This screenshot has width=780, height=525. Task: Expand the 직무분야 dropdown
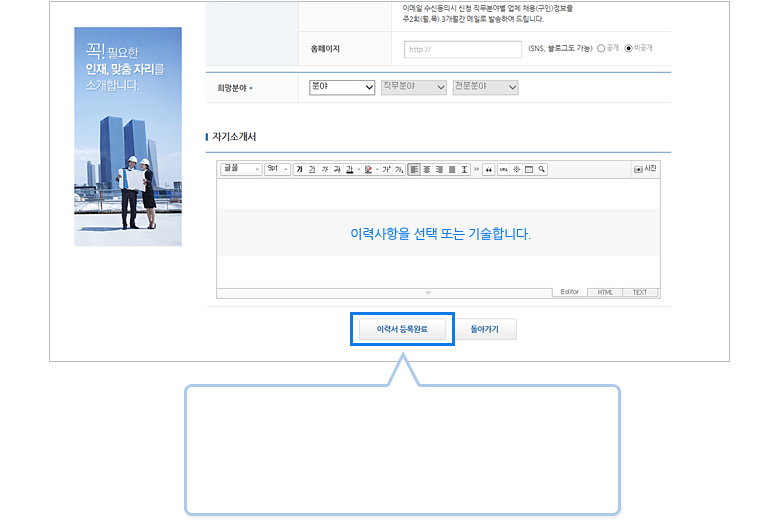coord(413,88)
